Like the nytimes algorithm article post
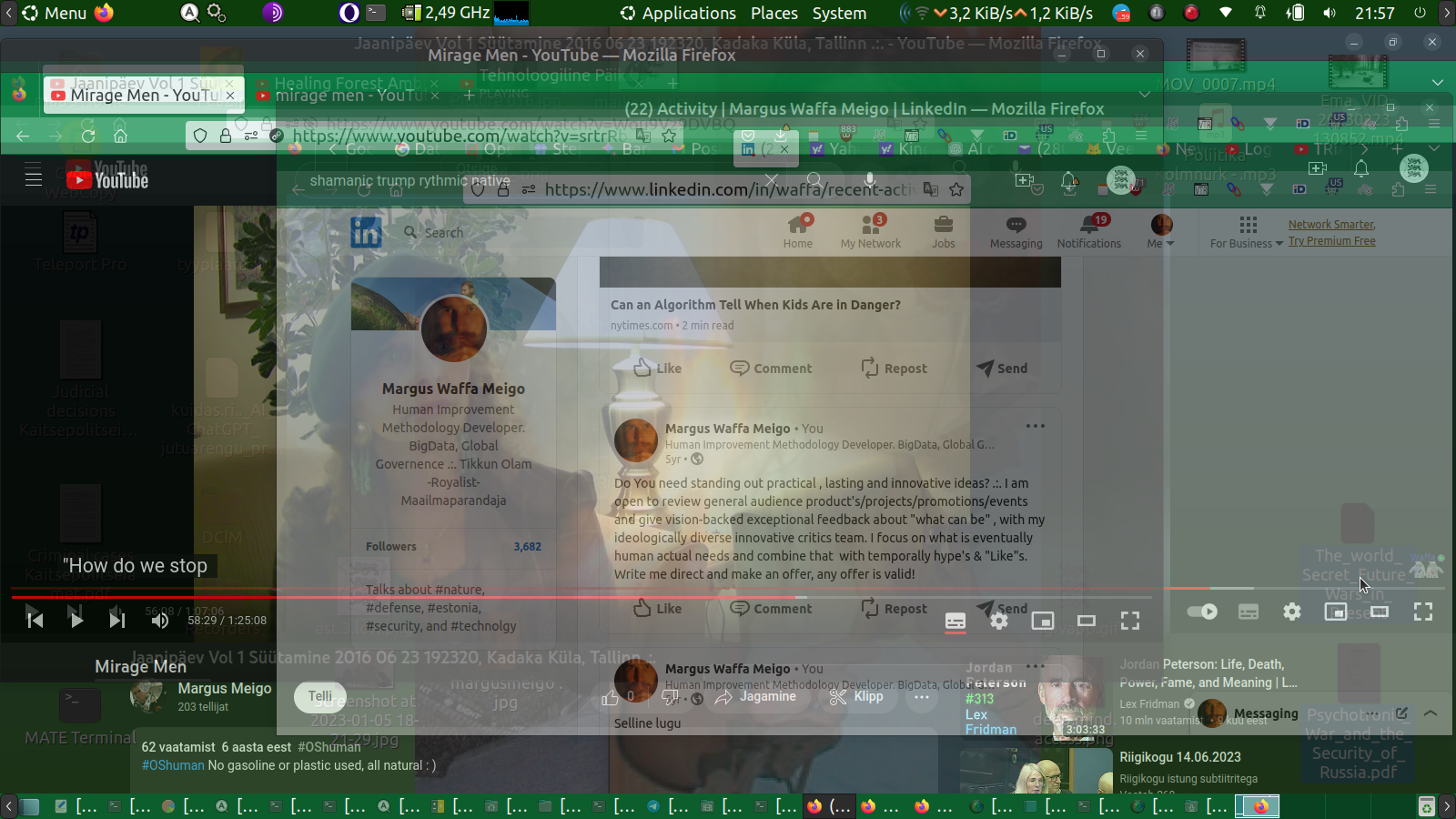The width and height of the screenshot is (1456, 819). 657,368
